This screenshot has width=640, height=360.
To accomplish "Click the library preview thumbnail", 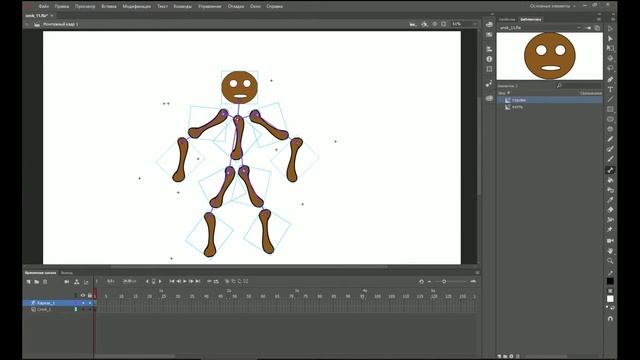I will (x=549, y=56).
